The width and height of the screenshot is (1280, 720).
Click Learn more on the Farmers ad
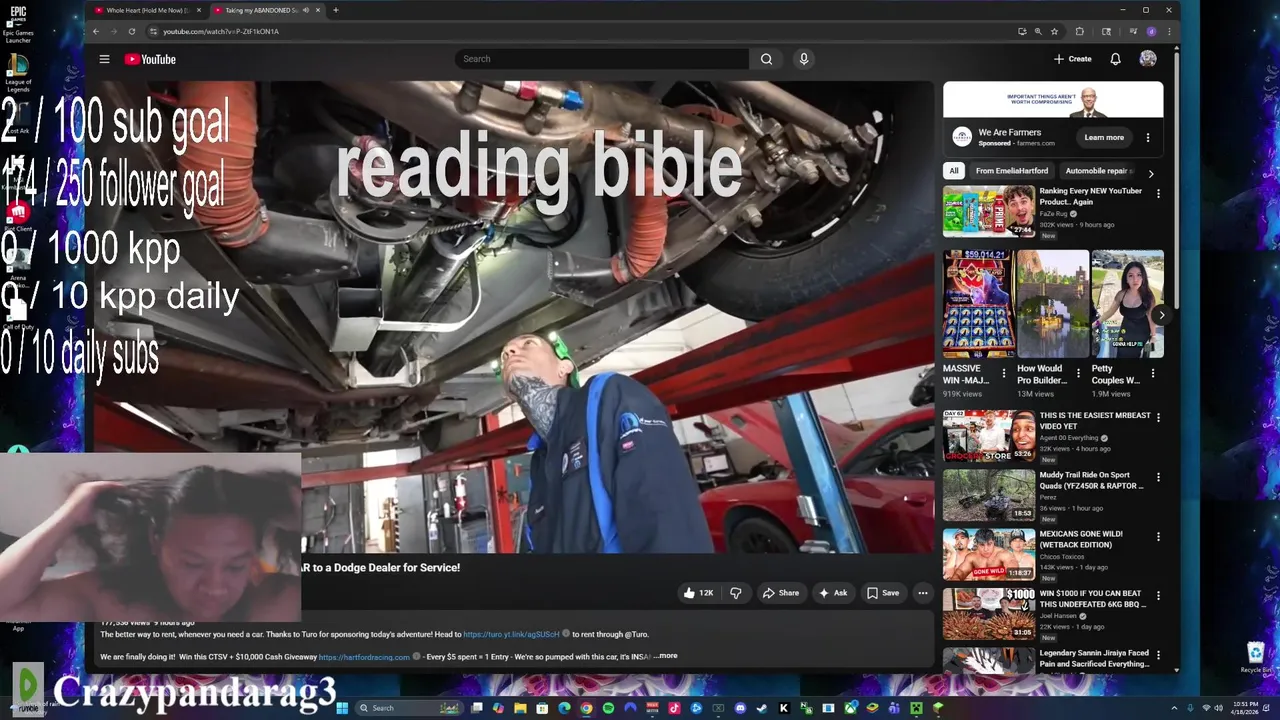coord(1104,137)
